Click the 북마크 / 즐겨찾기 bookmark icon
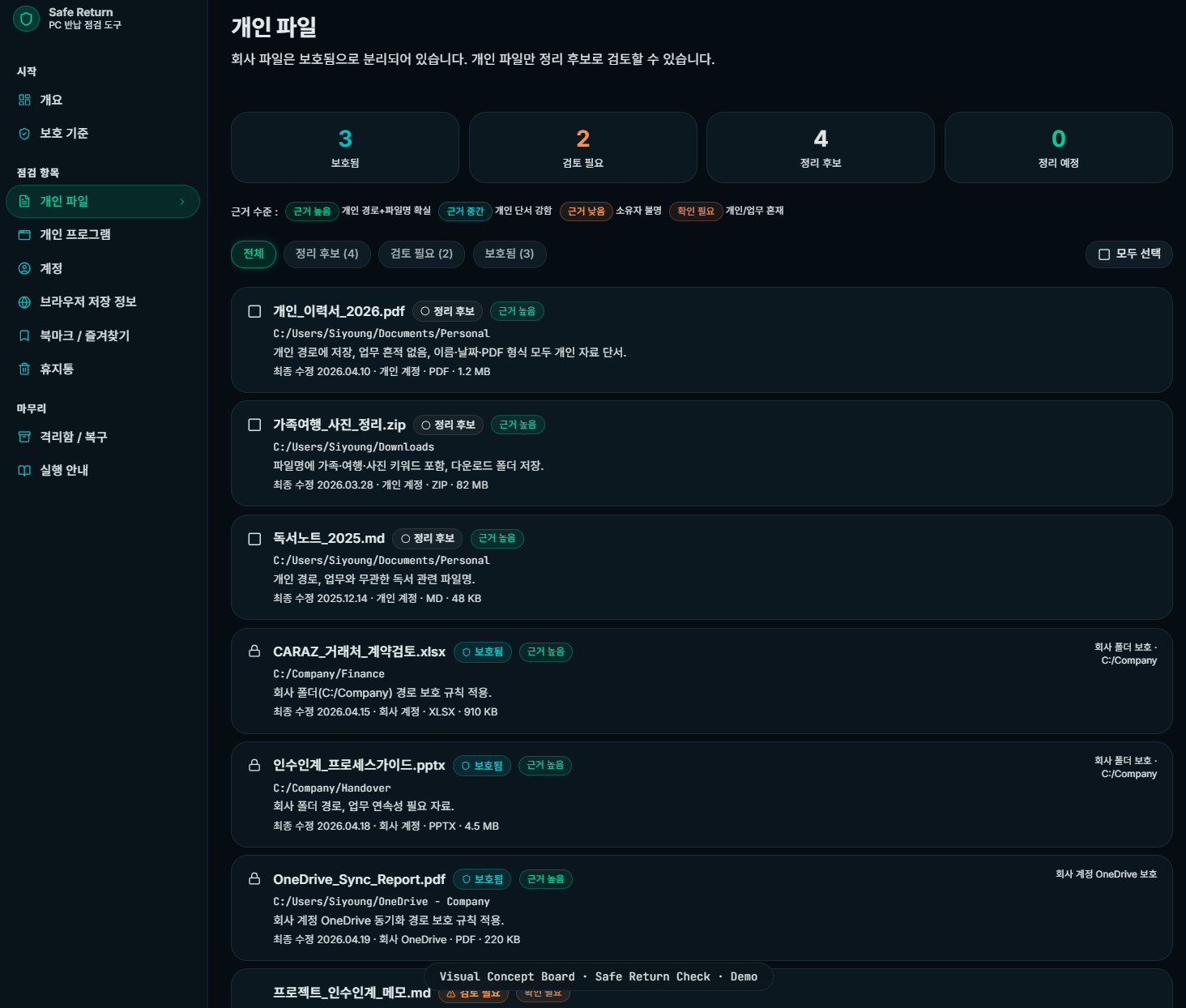This screenshot has height=1008, width=1186. coord(24,335)
